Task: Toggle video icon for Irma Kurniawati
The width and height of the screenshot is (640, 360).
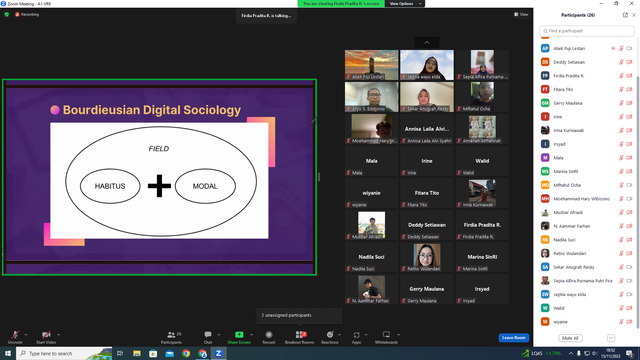Action: click(x=629, y=131)
